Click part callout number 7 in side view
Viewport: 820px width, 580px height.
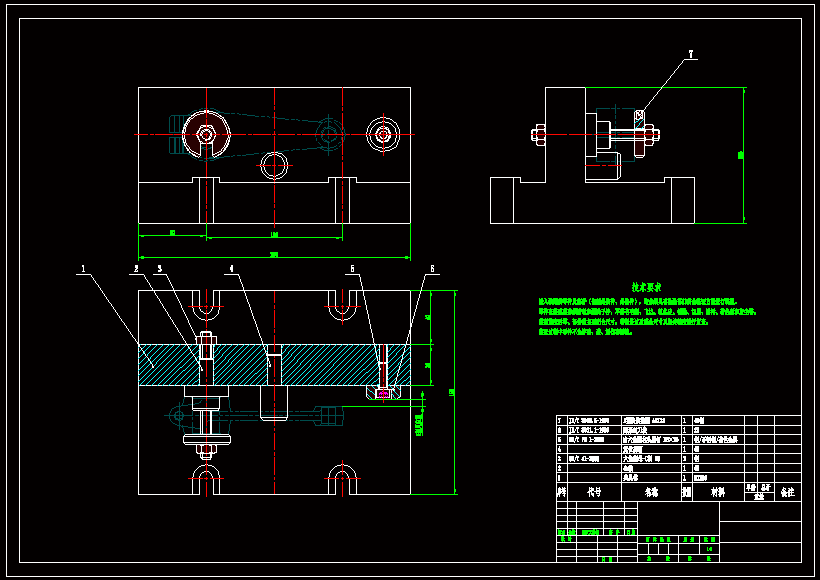[x=690, y=53]
